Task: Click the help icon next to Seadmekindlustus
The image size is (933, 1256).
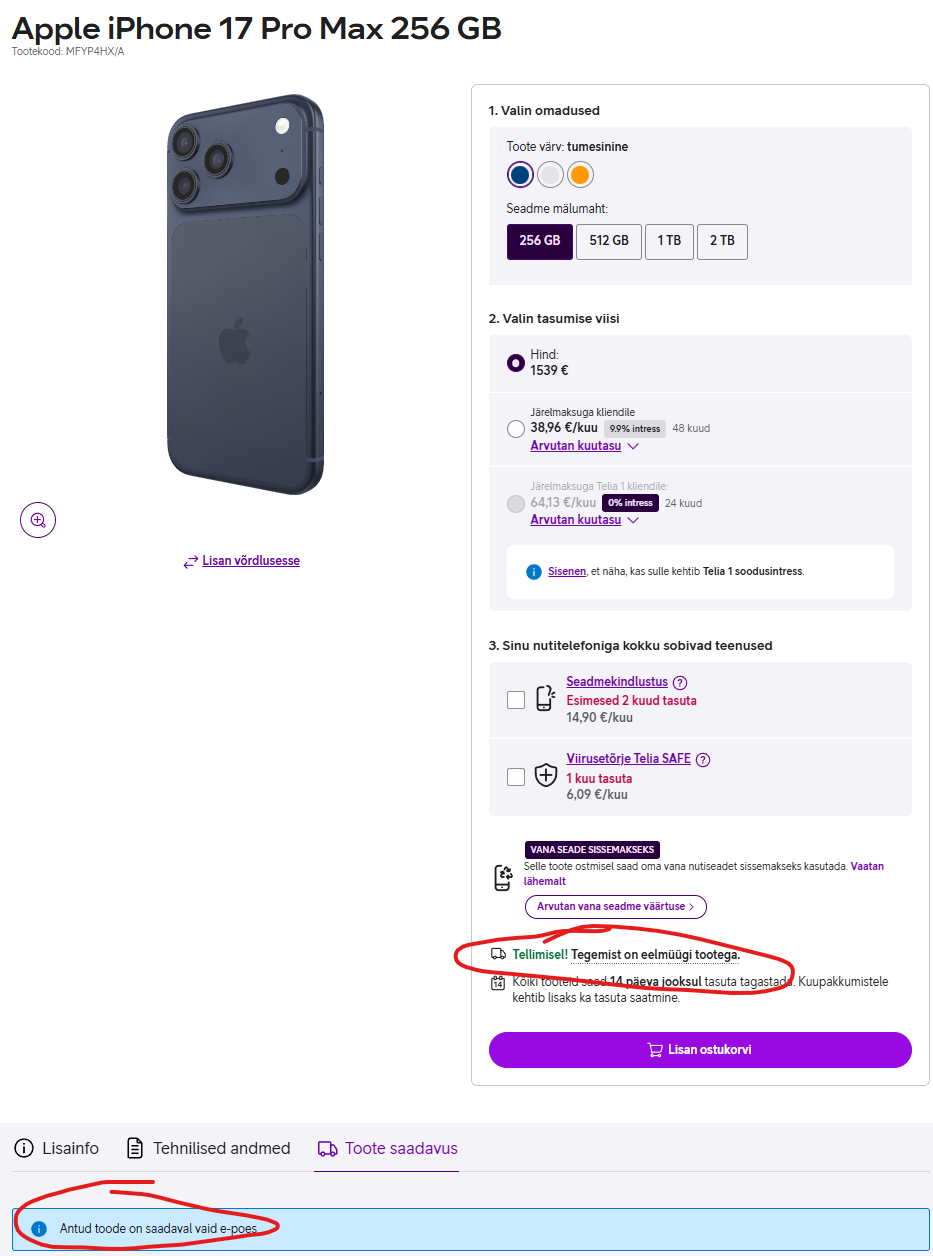Action: click(680, 683)
